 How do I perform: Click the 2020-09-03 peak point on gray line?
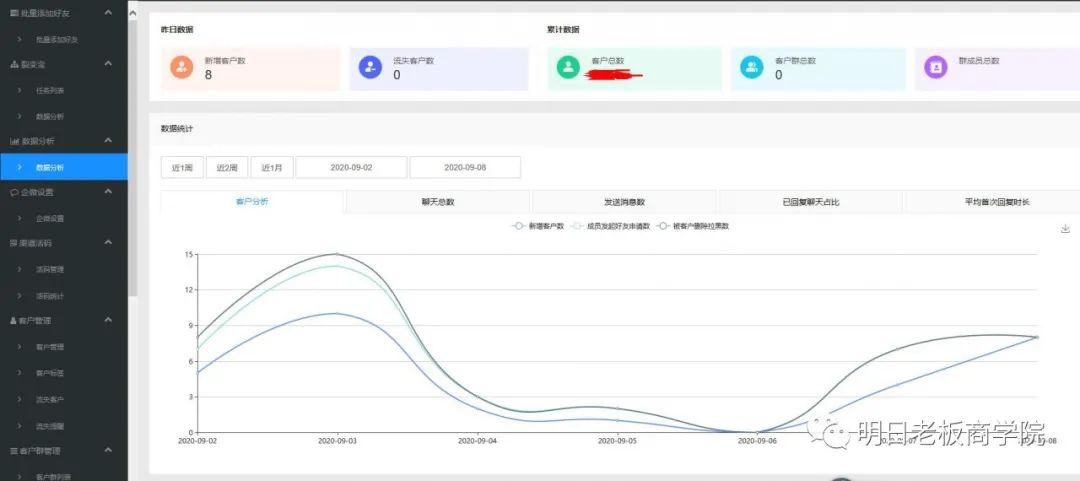pos(338,254)
